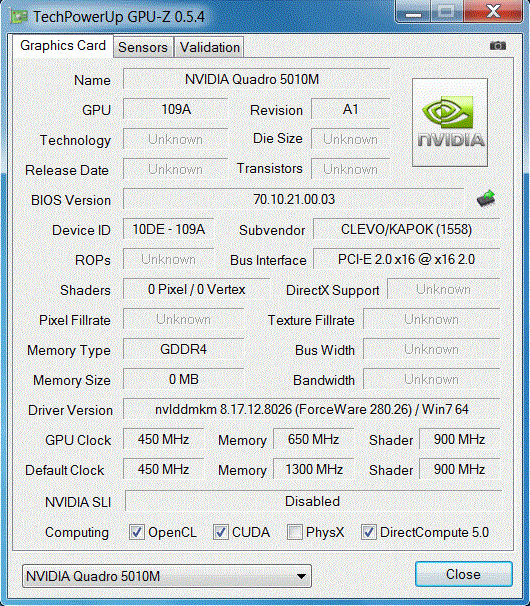Click the Default Clock row Shader 900 MHz value

460,469
